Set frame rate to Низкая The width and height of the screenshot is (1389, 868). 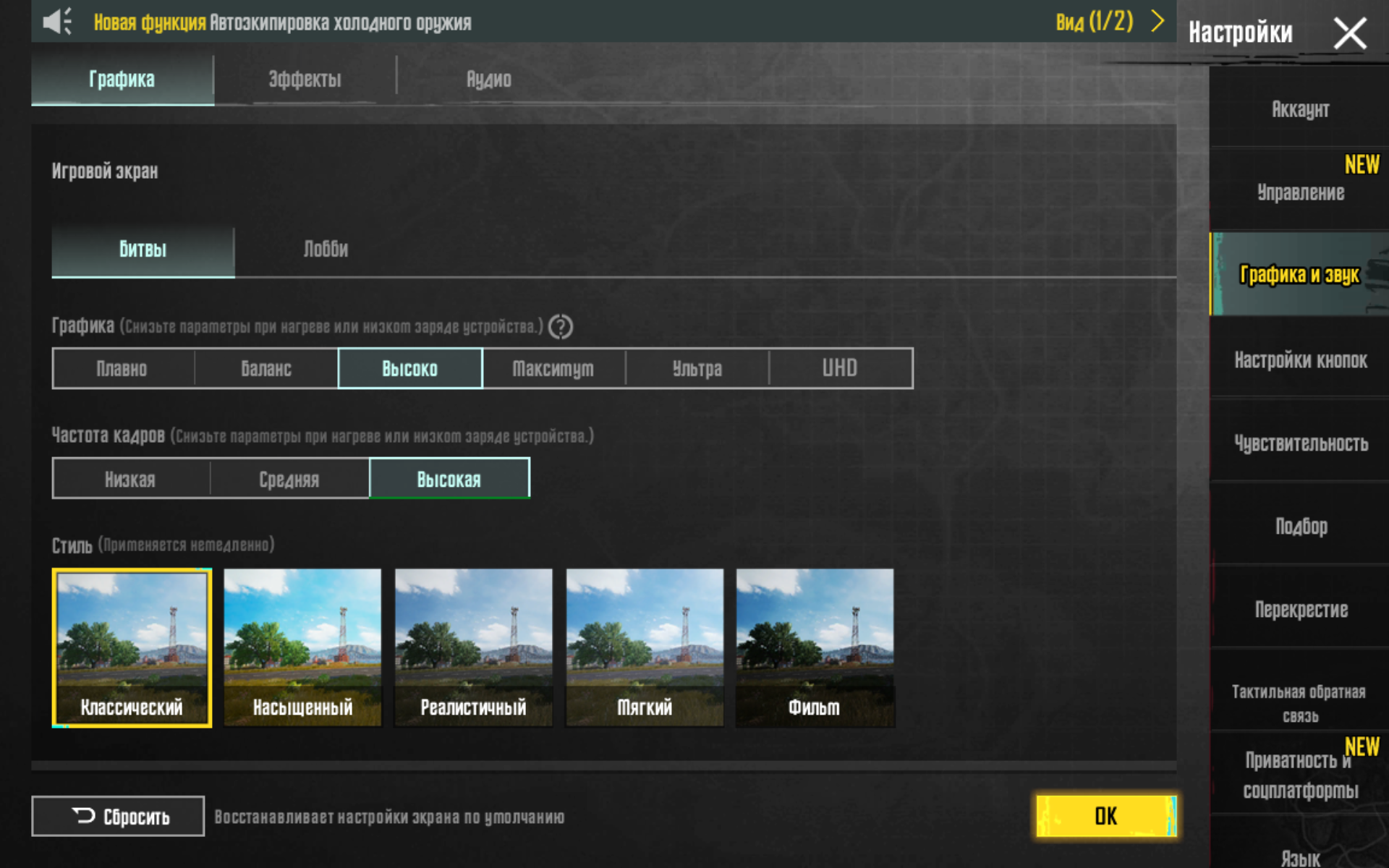(130, 479)
